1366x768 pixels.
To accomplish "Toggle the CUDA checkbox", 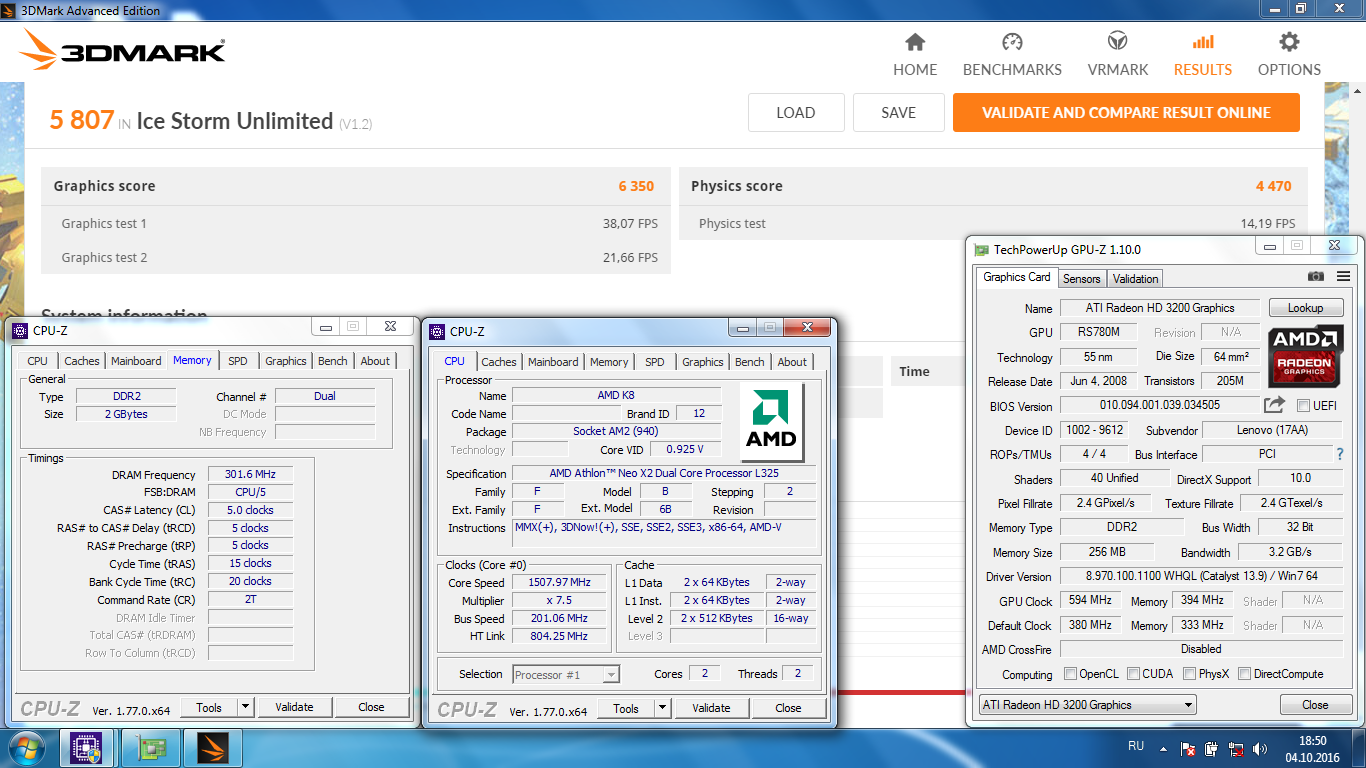I will tap(1134, 674).
